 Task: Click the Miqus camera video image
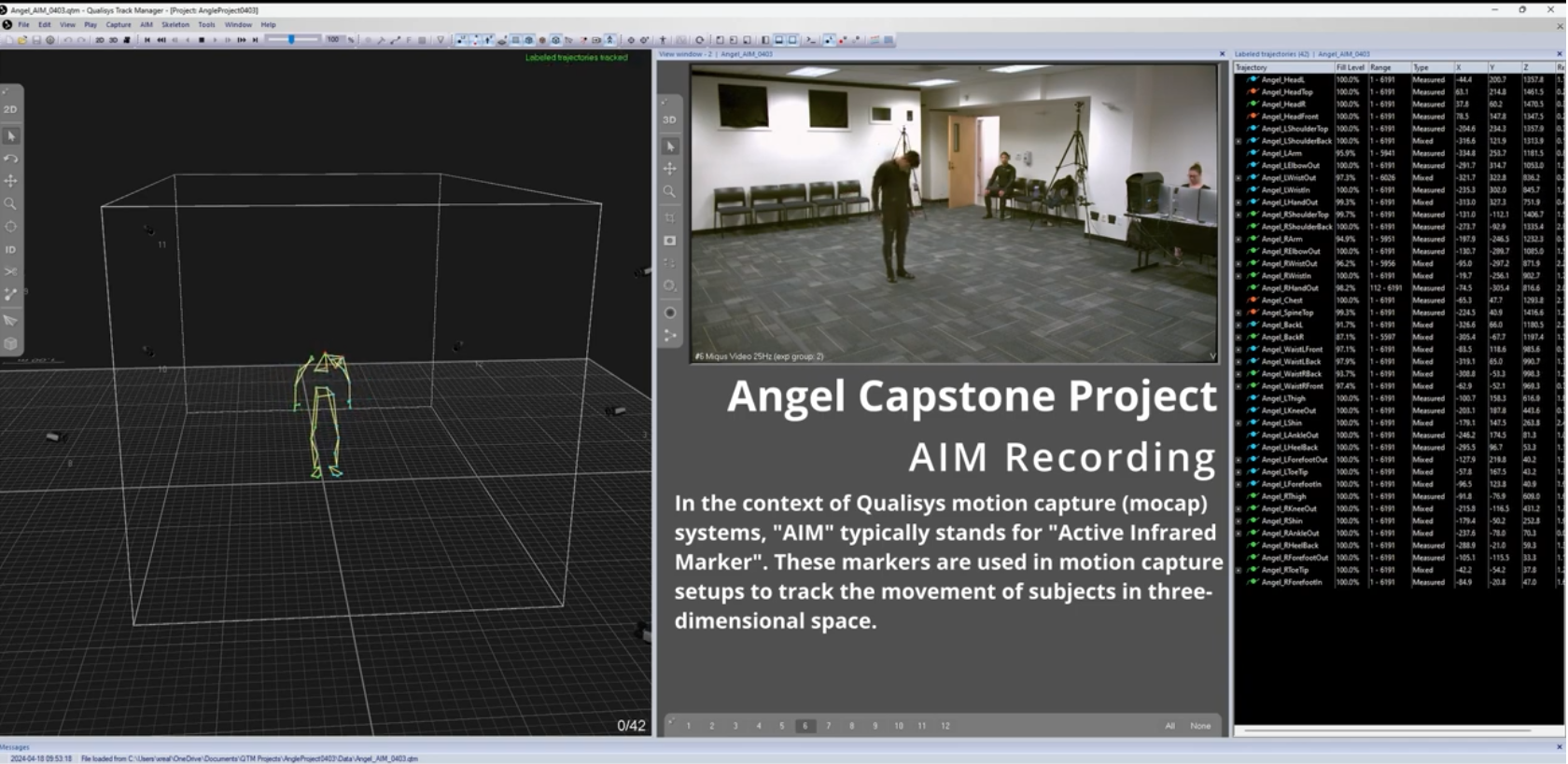(x=954, y=213)
